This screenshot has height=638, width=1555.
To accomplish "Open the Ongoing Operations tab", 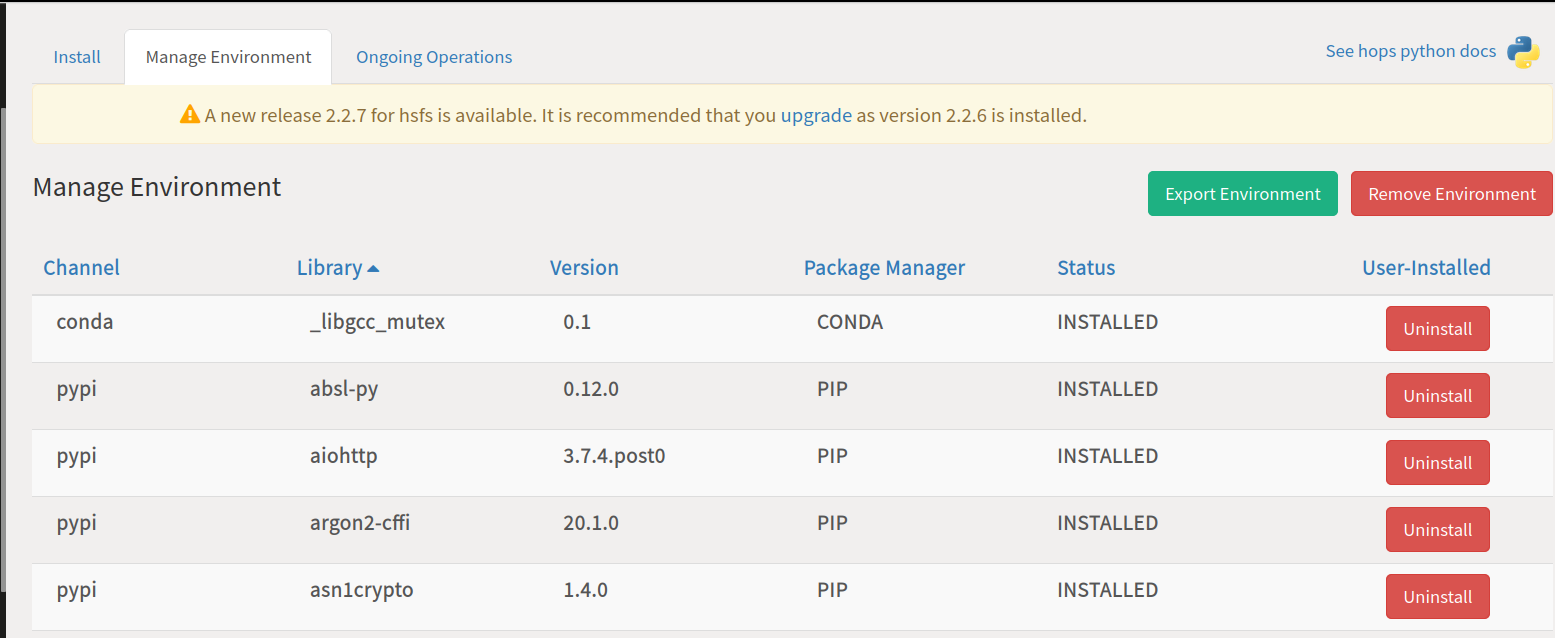I will pyautogui.click(x=433, y=57).
